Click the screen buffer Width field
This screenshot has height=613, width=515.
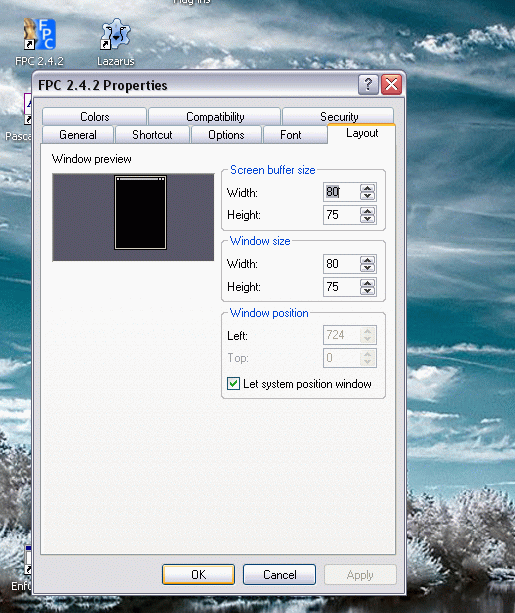point(341,192)
